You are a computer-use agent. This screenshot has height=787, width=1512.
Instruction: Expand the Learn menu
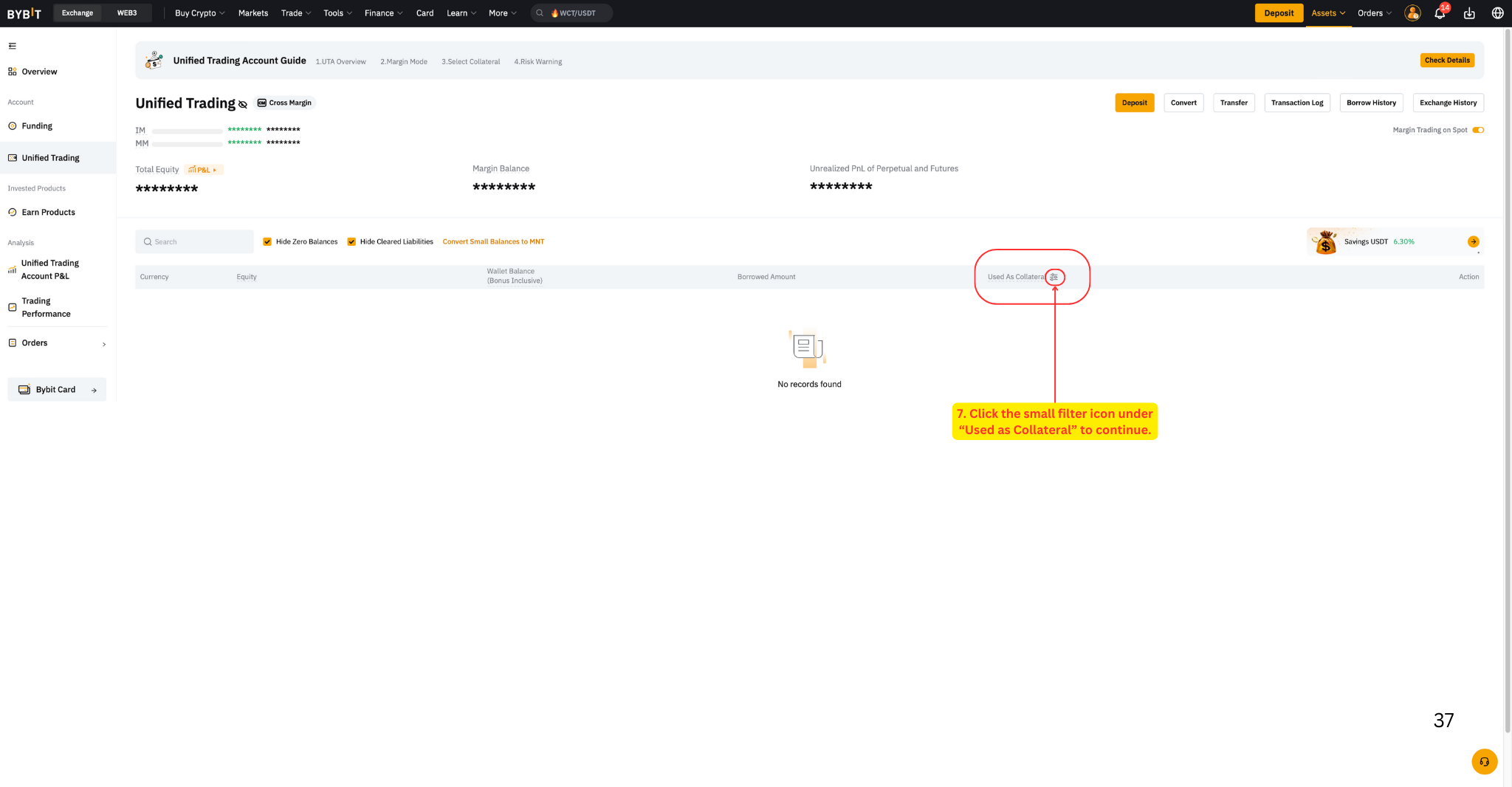pyautogui.click(x=461, y=13)
